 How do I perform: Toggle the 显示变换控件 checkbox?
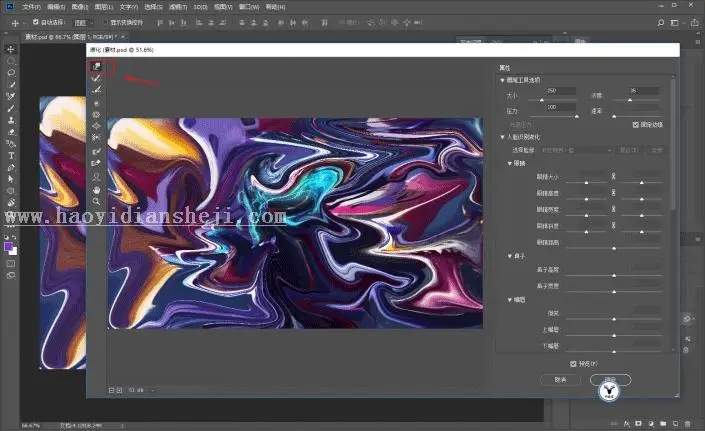[x=105, y=22]
